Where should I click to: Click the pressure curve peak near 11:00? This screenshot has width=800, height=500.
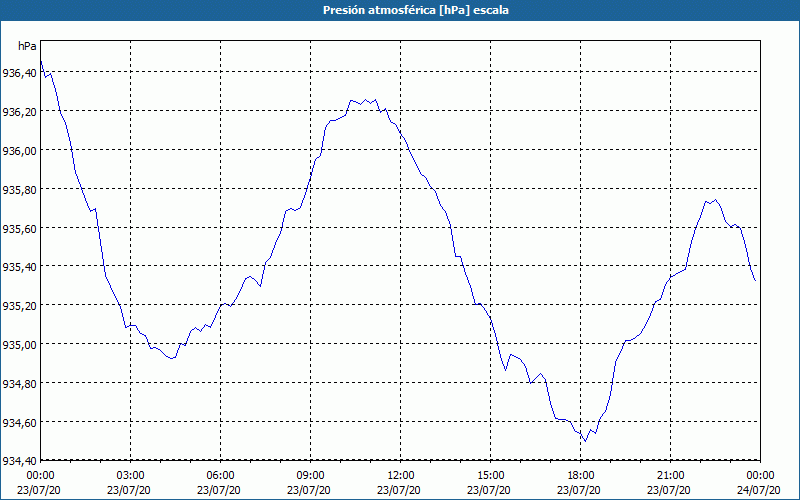[365, 100]
